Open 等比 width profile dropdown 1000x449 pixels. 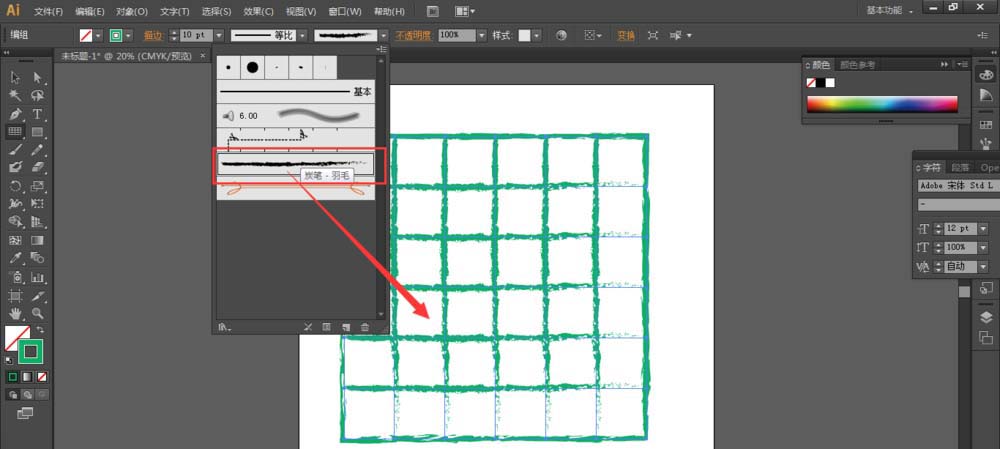302,36
